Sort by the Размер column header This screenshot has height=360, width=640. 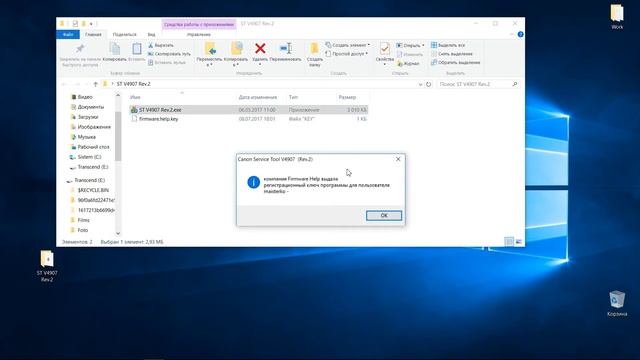[x=347, y=97]
